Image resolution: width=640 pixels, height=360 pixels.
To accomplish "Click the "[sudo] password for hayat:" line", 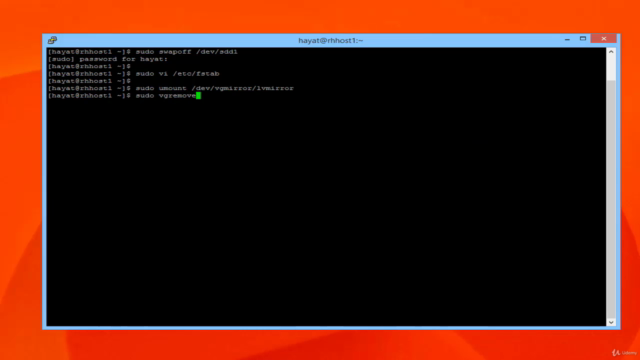I will [108, 59].
